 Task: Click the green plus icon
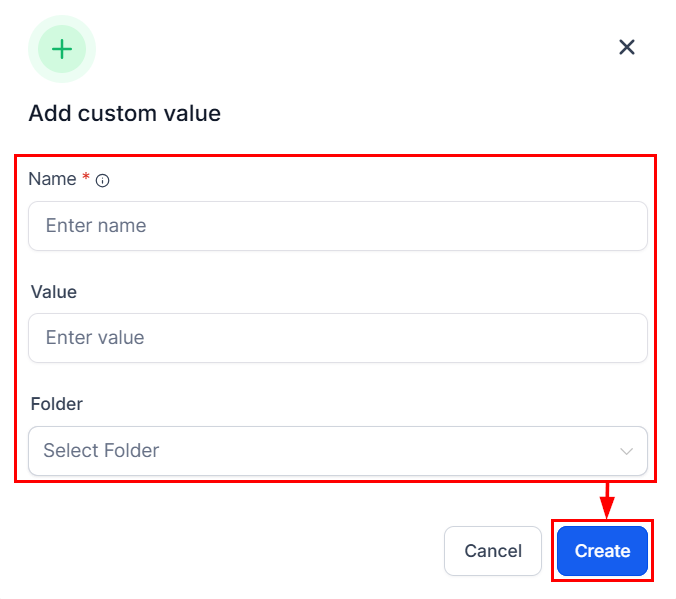click(x=62, y=49)
